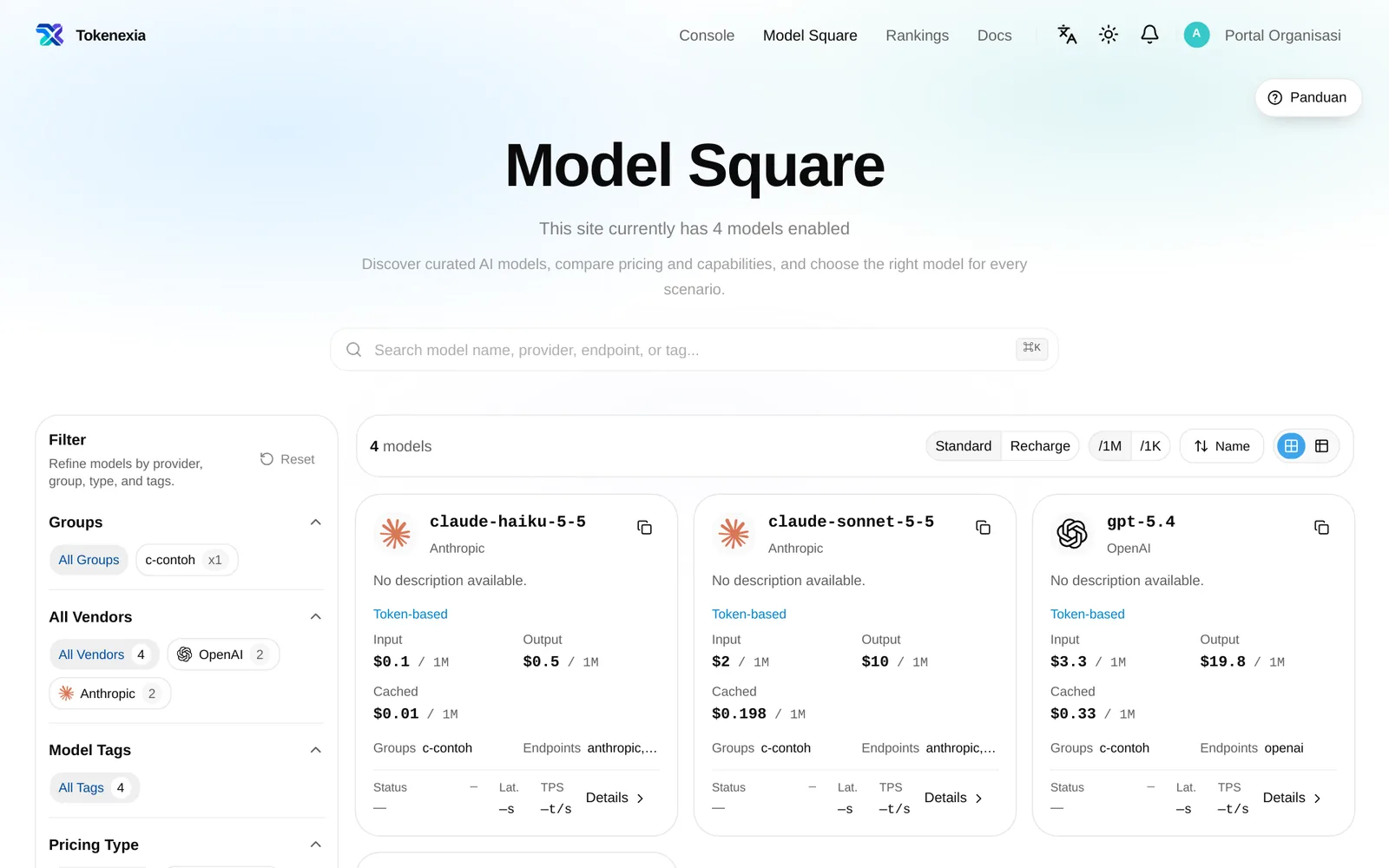Reset all filters

[287, 459]
